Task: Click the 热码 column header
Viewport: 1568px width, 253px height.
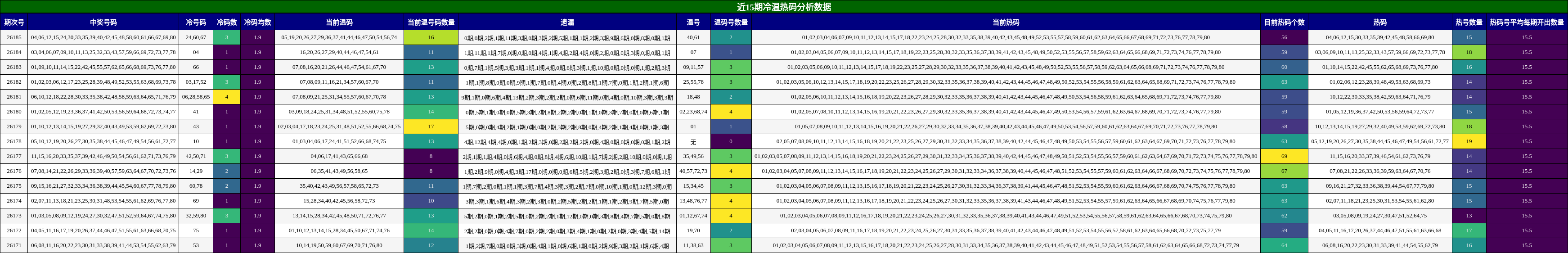Action: tap(1380, 22)
